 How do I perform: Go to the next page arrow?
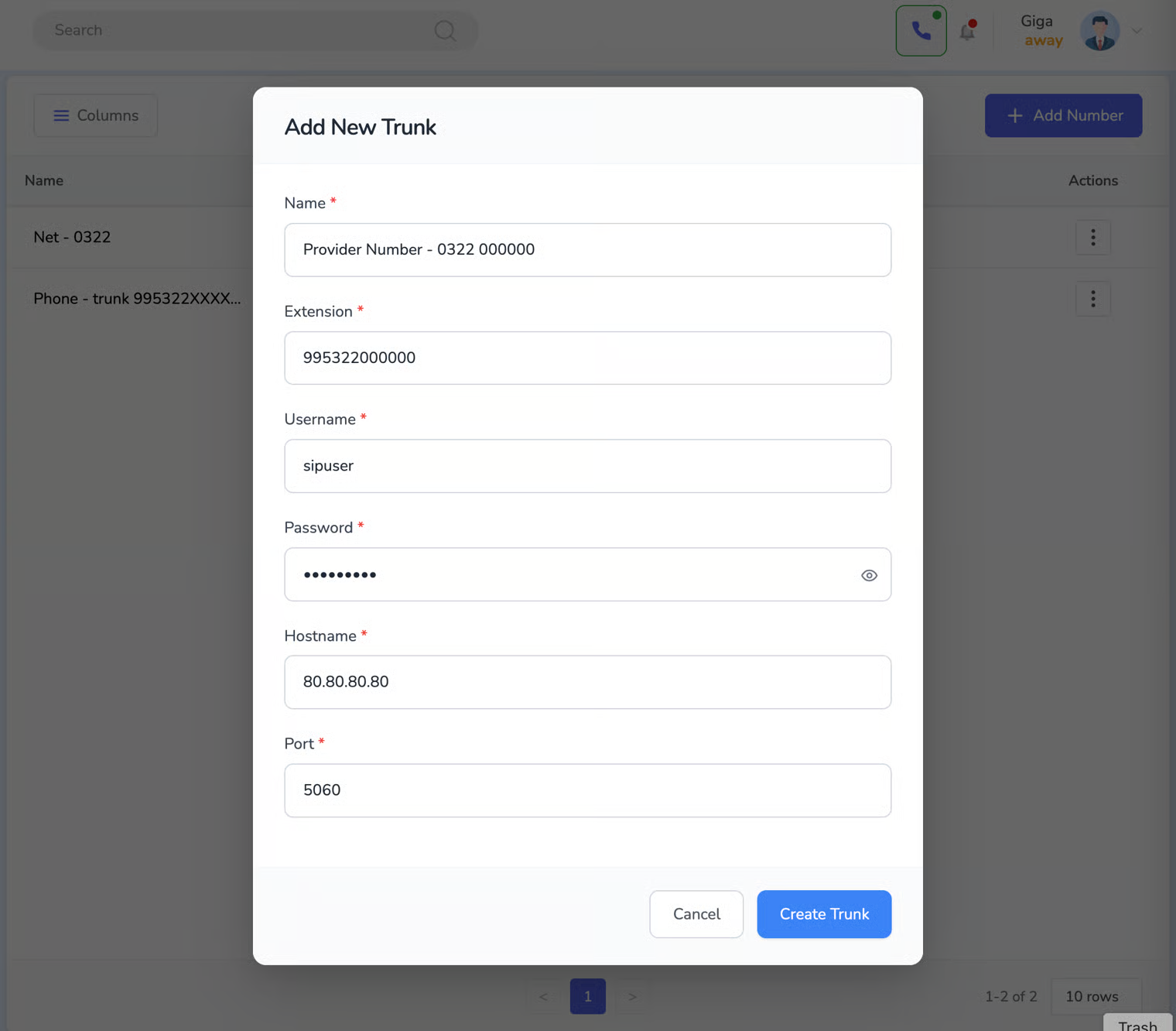click(632, 996)
